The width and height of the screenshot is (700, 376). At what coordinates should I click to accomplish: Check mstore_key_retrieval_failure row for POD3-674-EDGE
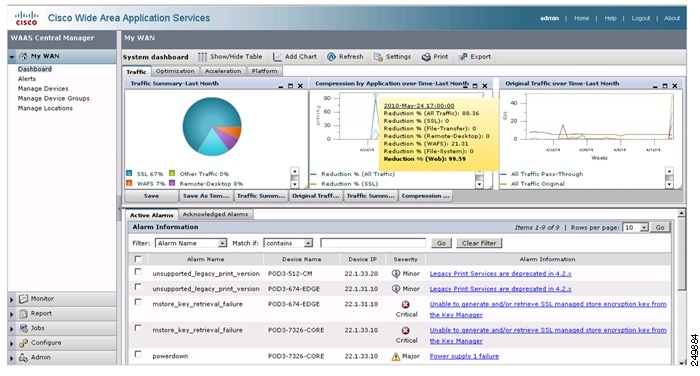pos(138,302)
